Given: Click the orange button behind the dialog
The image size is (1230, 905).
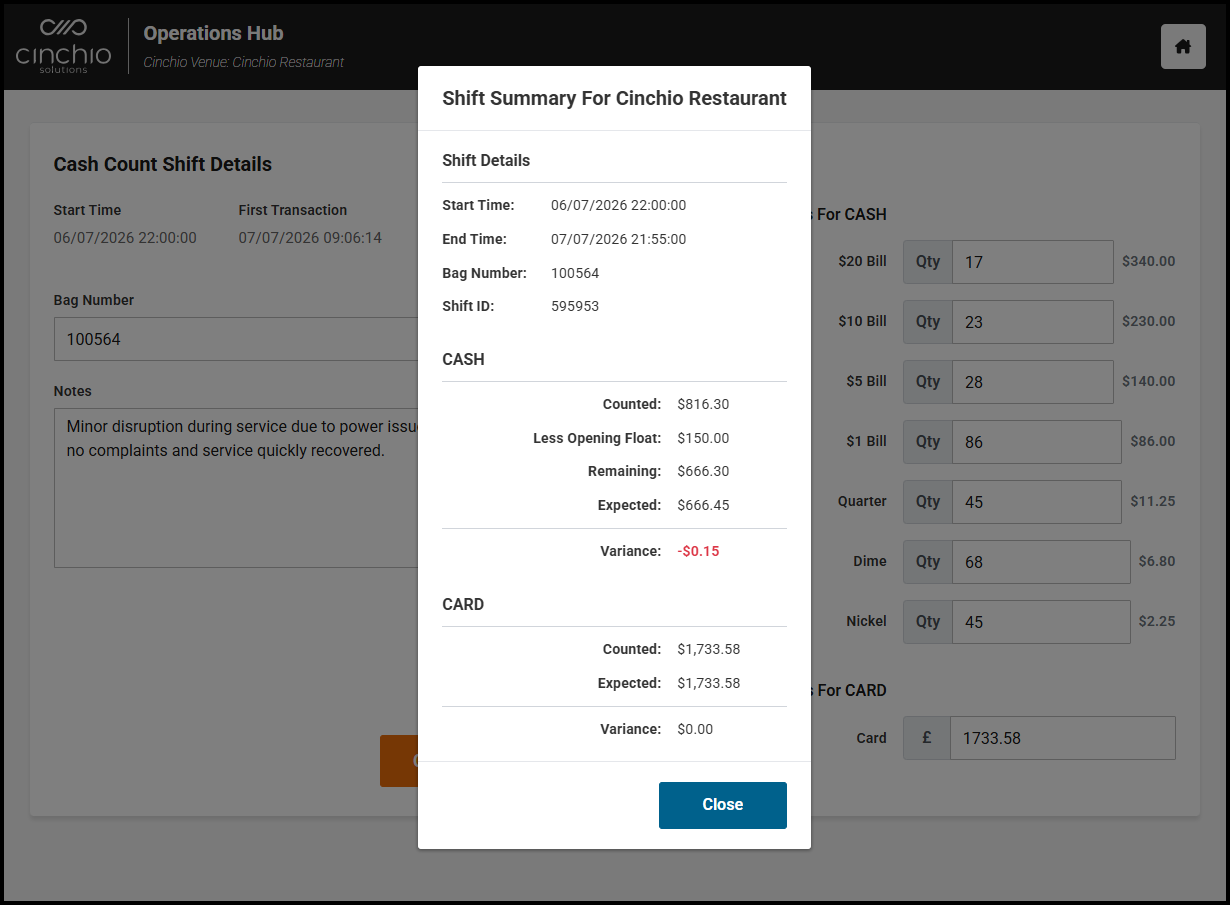Looking at the screenshot, I should click(399, 761).
